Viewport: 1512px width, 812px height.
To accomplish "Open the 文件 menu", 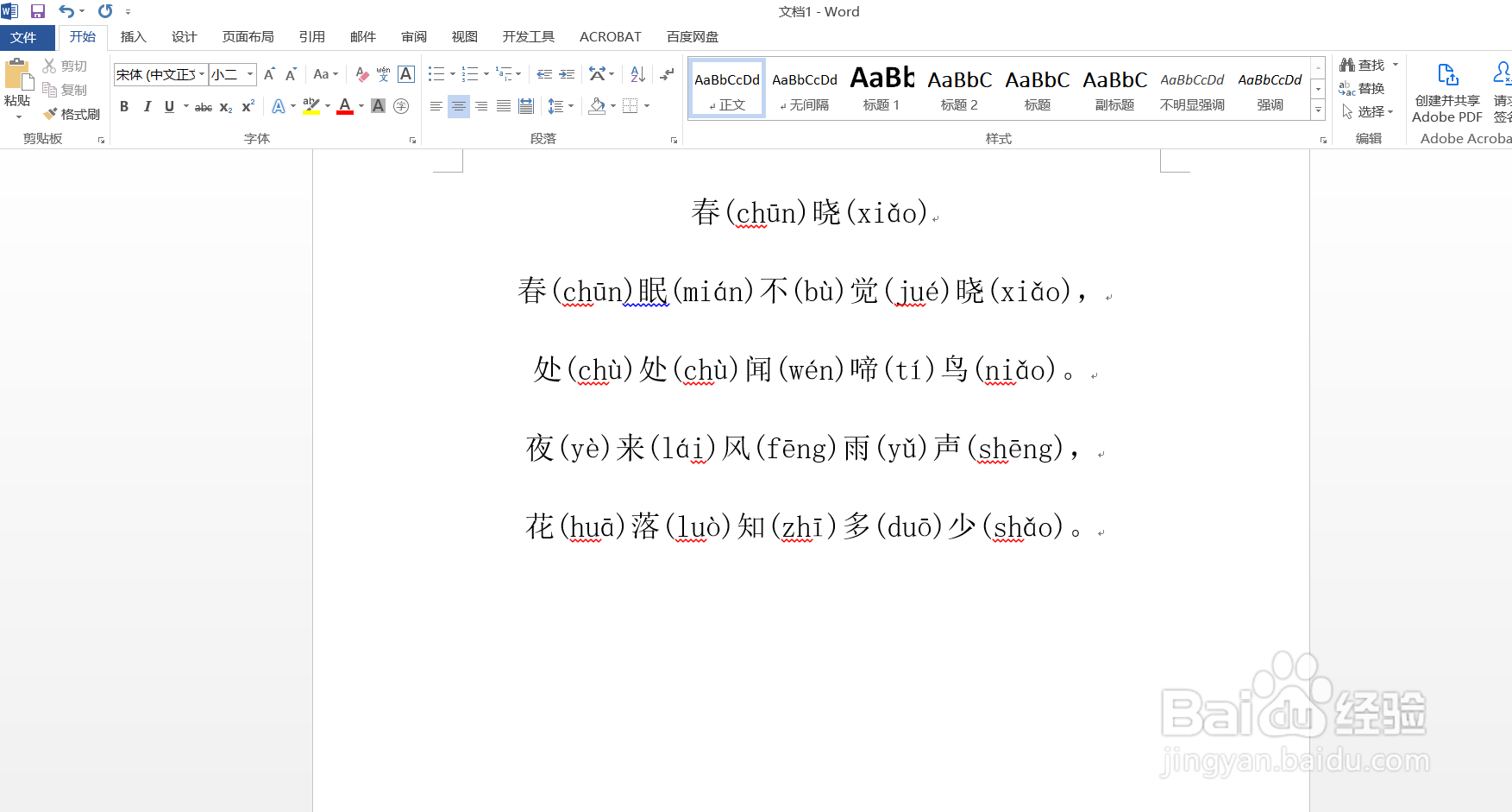I will click(24, 37).
